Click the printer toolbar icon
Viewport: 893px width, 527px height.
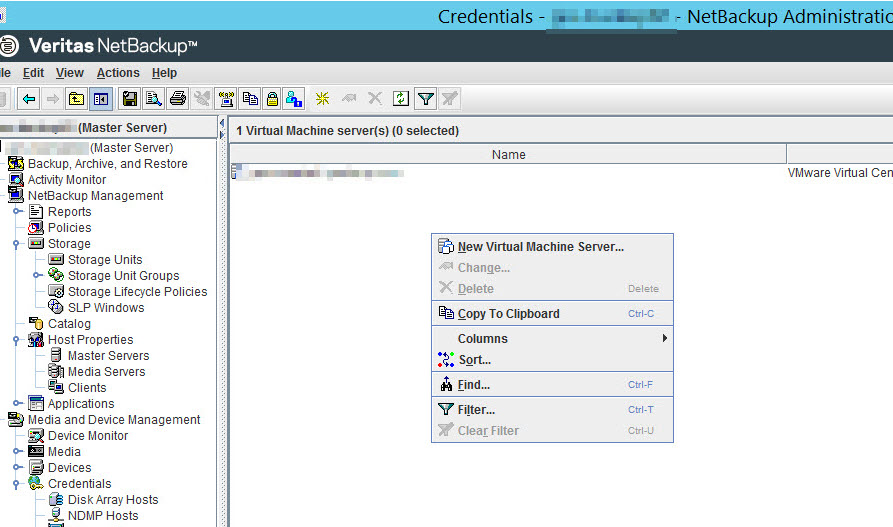[x=178, y=99]
